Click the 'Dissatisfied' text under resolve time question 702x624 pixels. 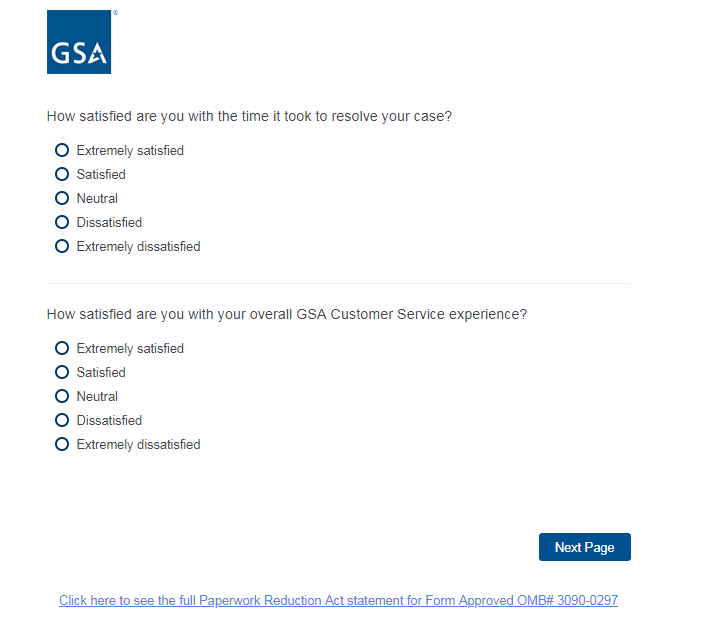pyautogui.click(x=109, y=223)
